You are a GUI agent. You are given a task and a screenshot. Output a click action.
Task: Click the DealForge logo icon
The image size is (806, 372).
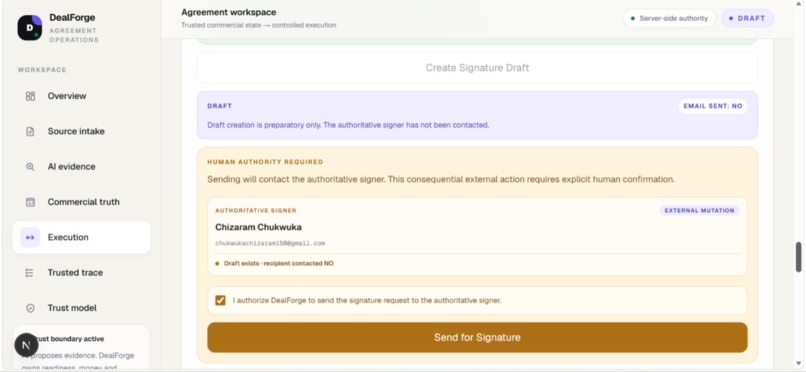pyautogui.click(x=30, y=28)
